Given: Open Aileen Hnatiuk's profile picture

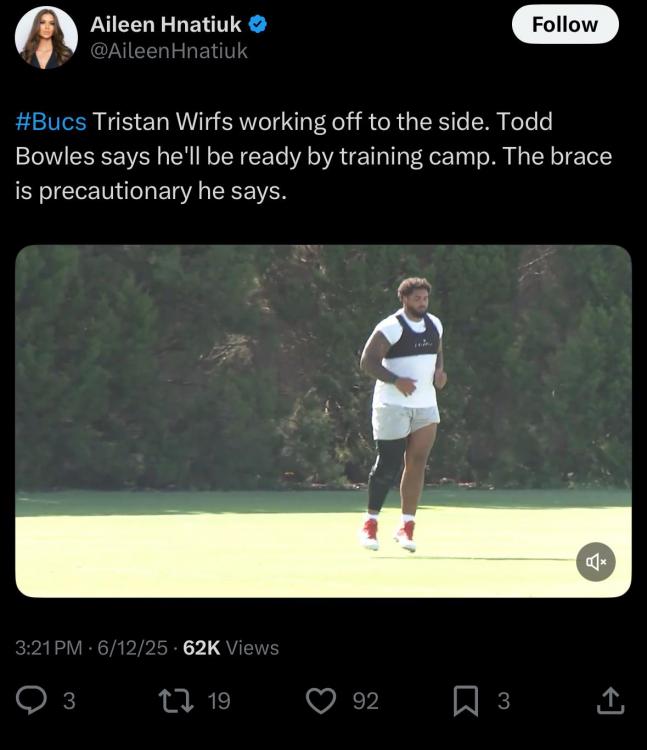Looking at the screenshot, I should pyautogui.click(x=46, y=37).
